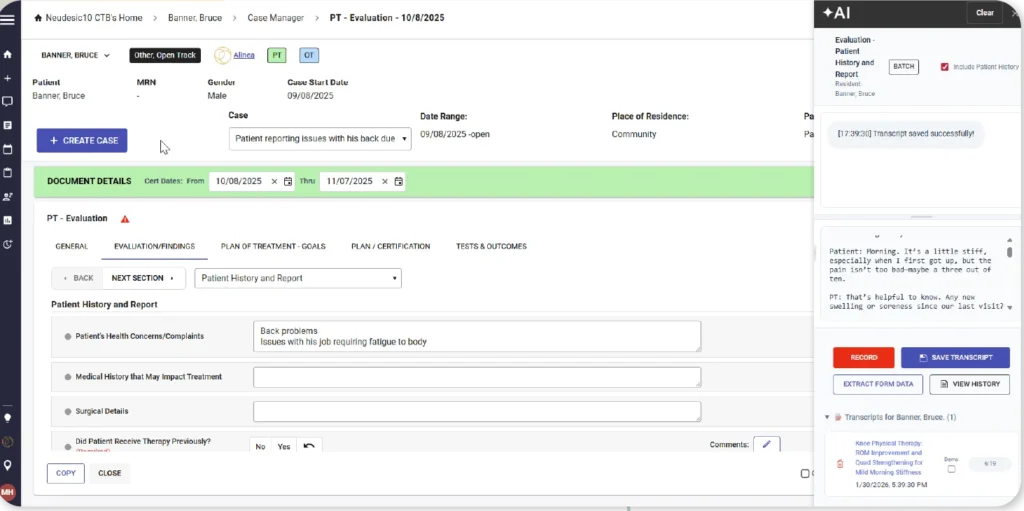This screenshot has width=1024, height=511.
Task: Click EXTRACT FORM DATA button
Action: [x=878, y=384]
